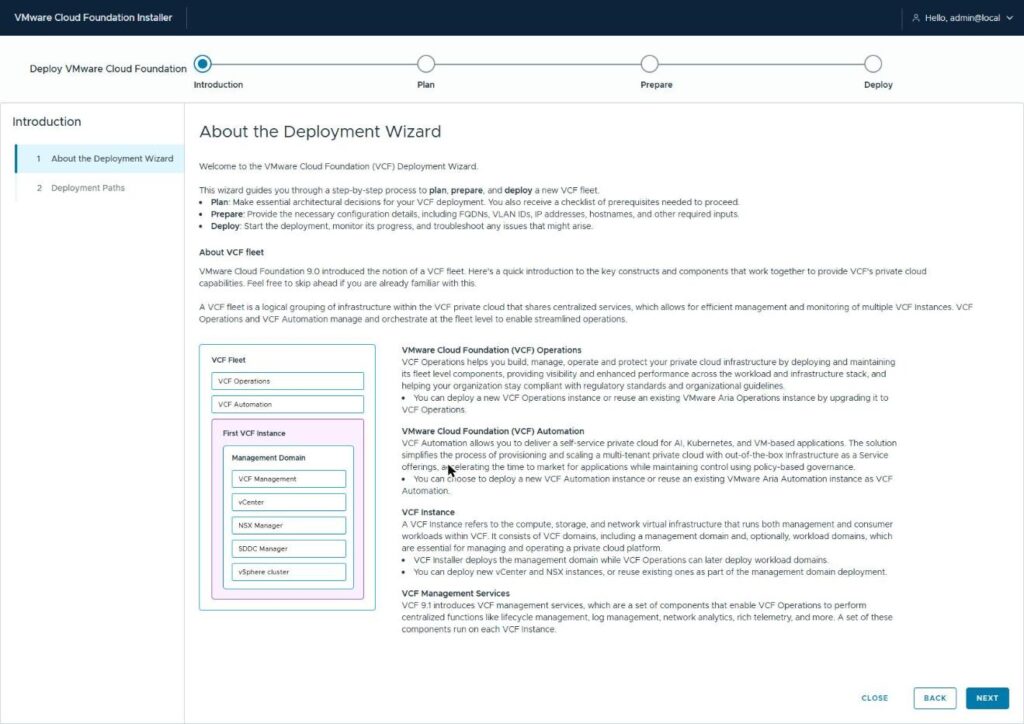
Task: Click the CLOSE link
Action: 874,698
